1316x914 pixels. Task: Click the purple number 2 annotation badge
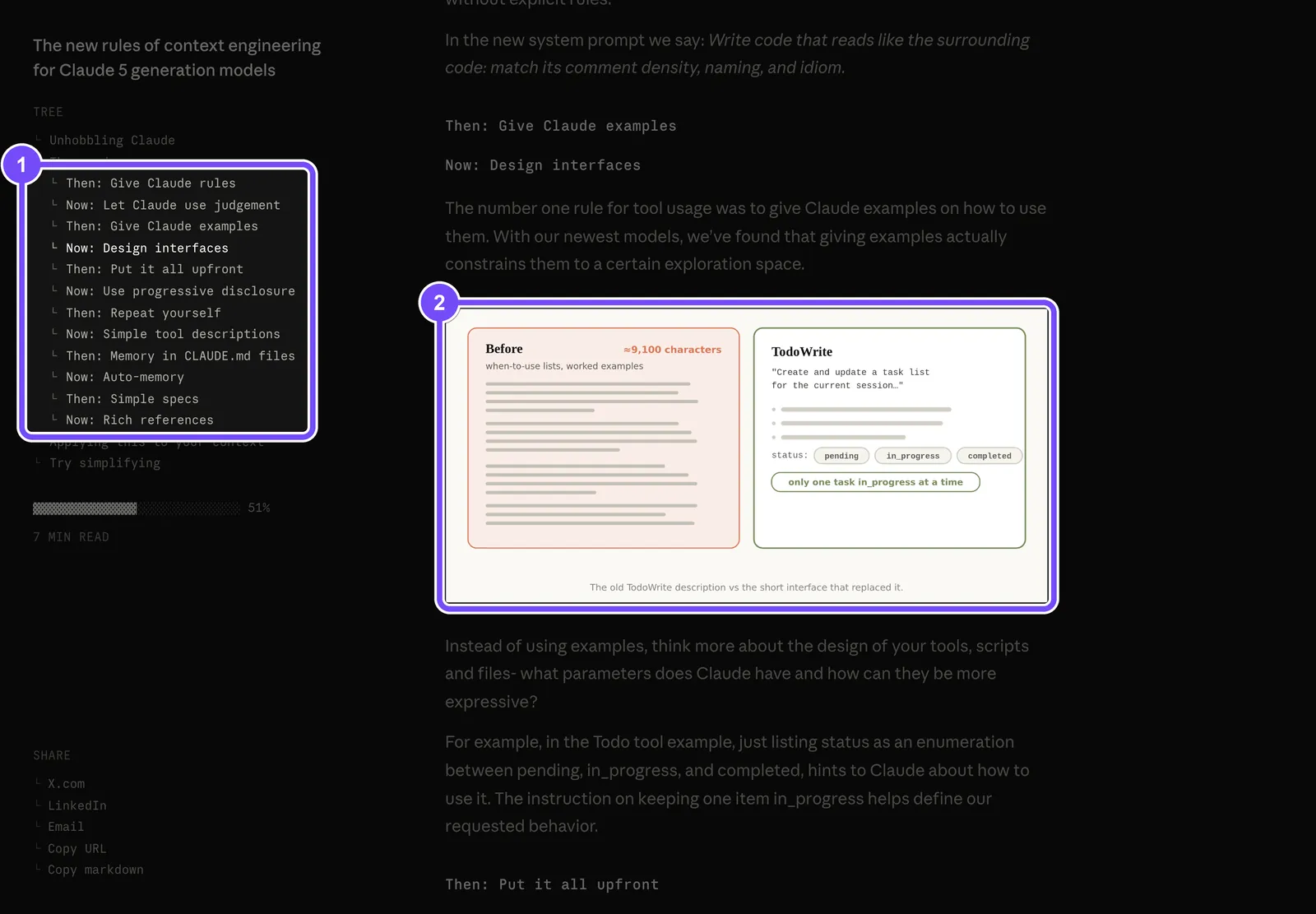pos(439,303)
